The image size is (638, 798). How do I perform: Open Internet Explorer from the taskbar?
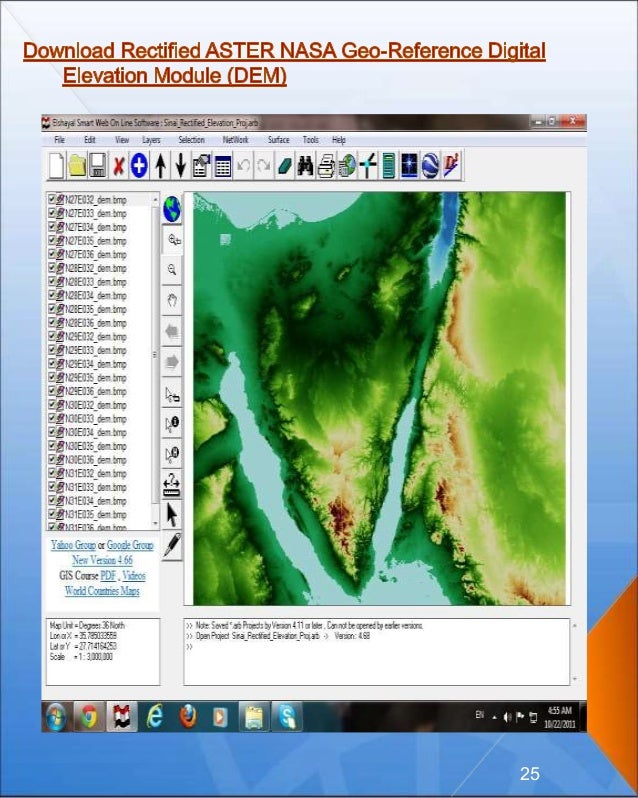pyautogui.click(x=155, y=717)
